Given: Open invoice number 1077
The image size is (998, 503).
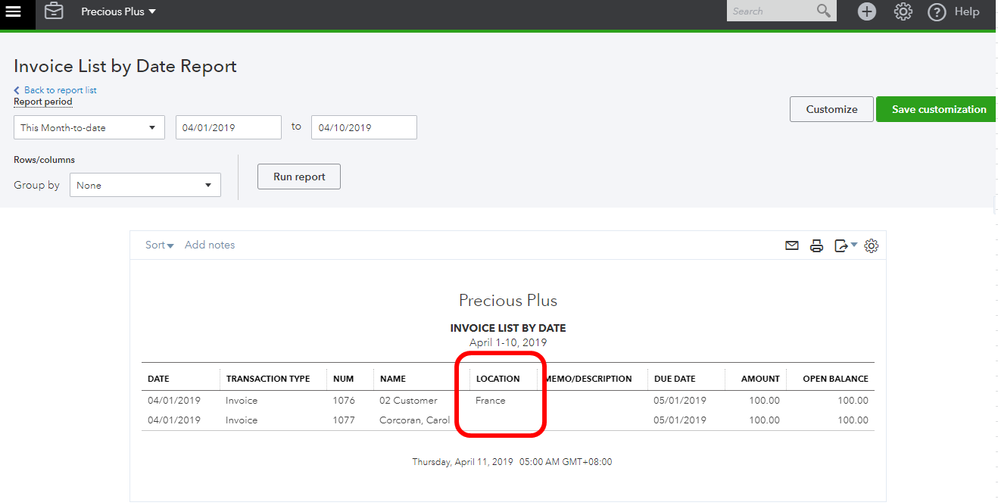Looking at the screenshot, I should pyautogui.click(x=344, y=420).
